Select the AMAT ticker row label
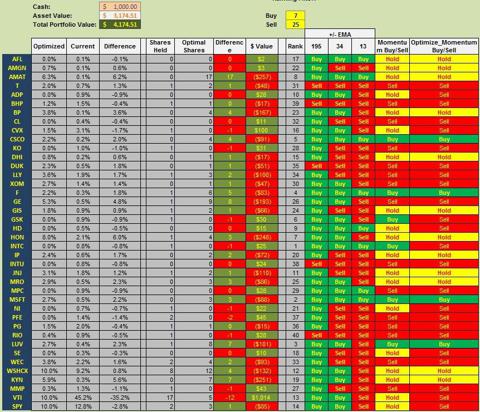Screen dimensions: 480x412 17,77
